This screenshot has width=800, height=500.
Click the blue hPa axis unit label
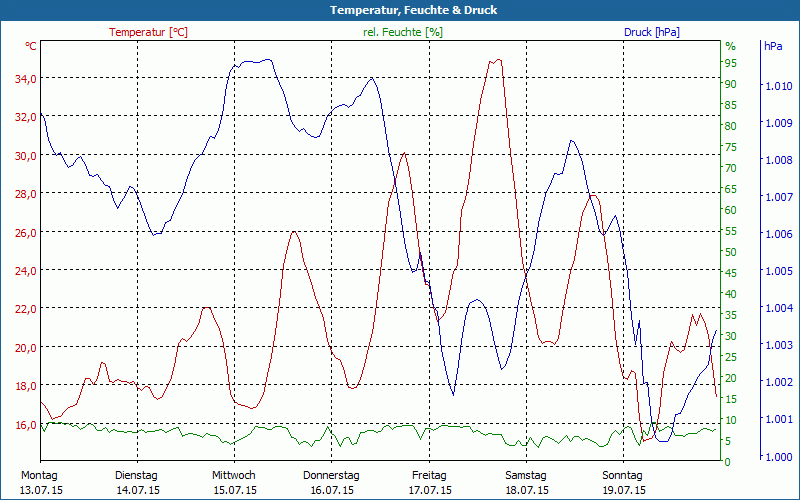[x=773, y=46]
